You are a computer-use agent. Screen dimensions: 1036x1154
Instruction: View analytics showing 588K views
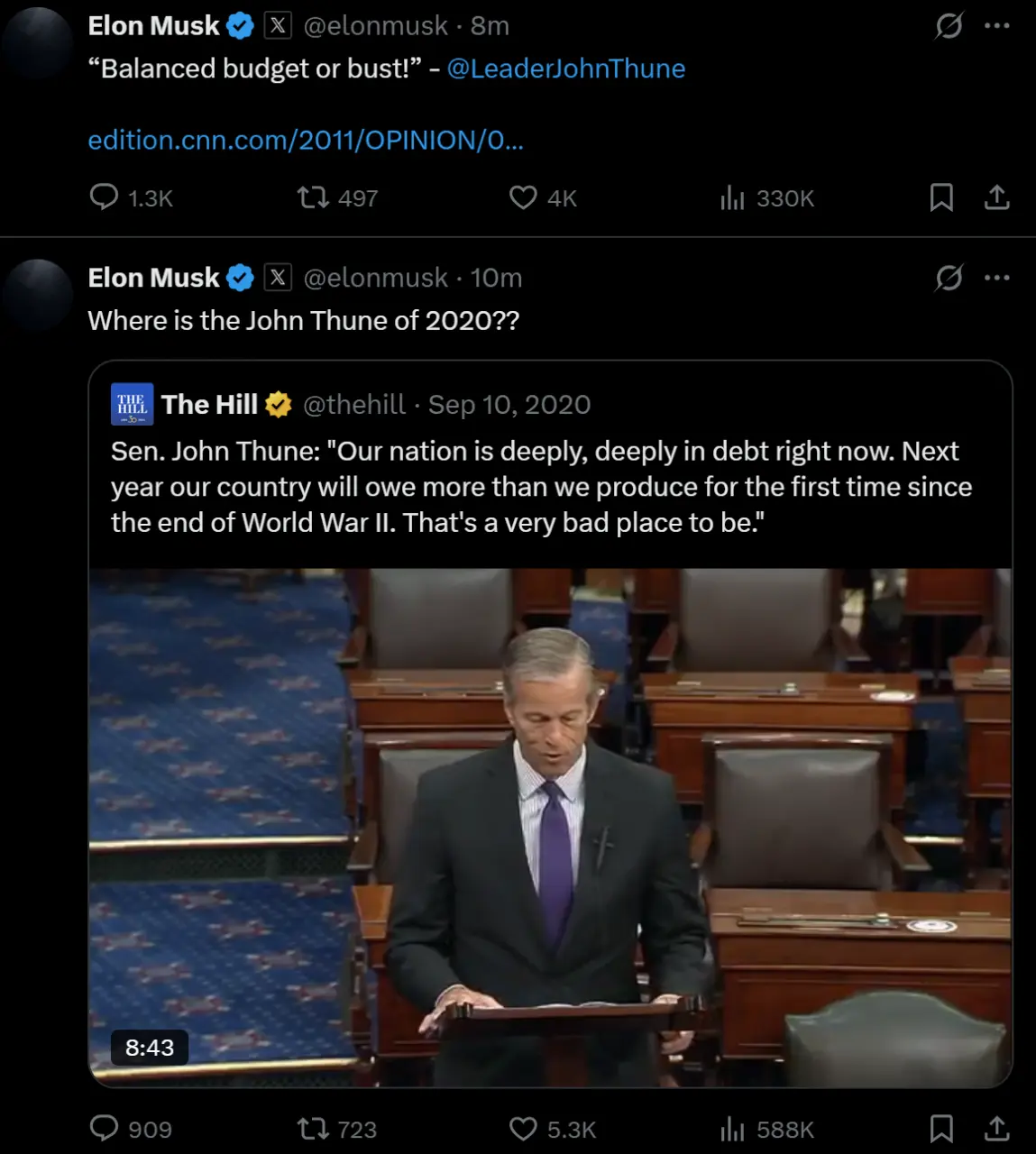coord(767,1129)
